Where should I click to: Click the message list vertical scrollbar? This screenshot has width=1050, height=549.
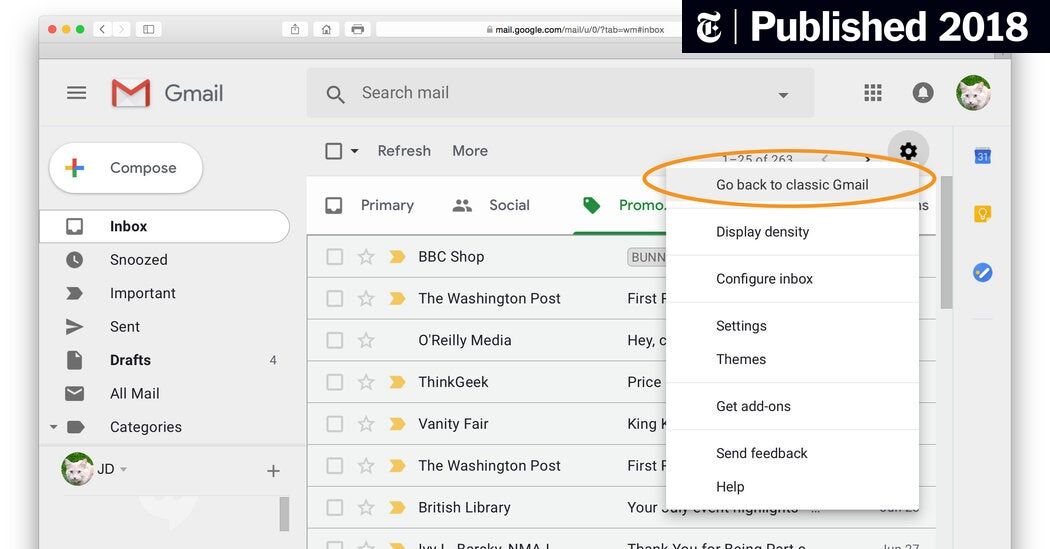(946, 242)
